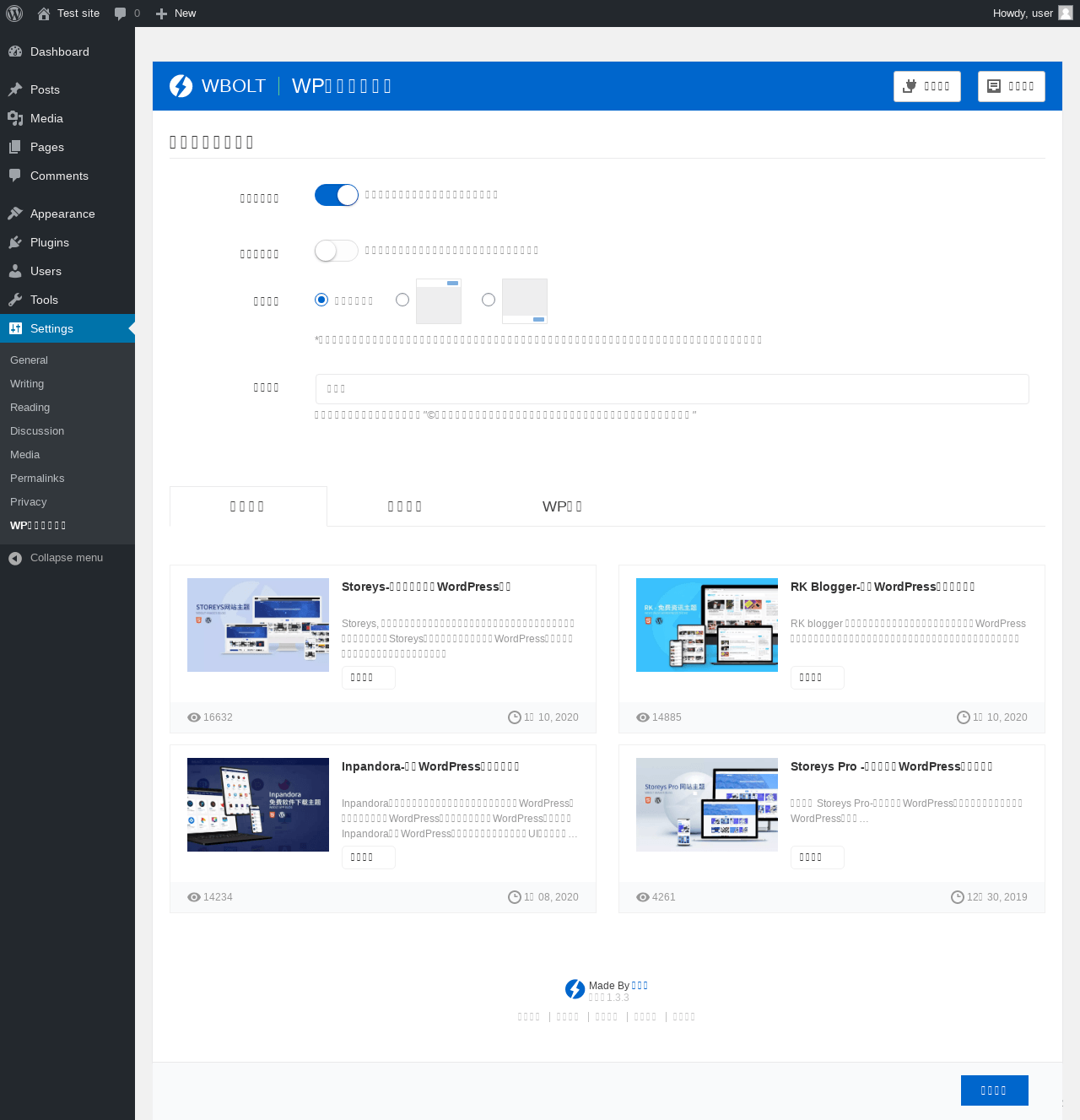Open General settings submenu item
The width and height of the screenshot is (1080, 1120).
[29, 360]
